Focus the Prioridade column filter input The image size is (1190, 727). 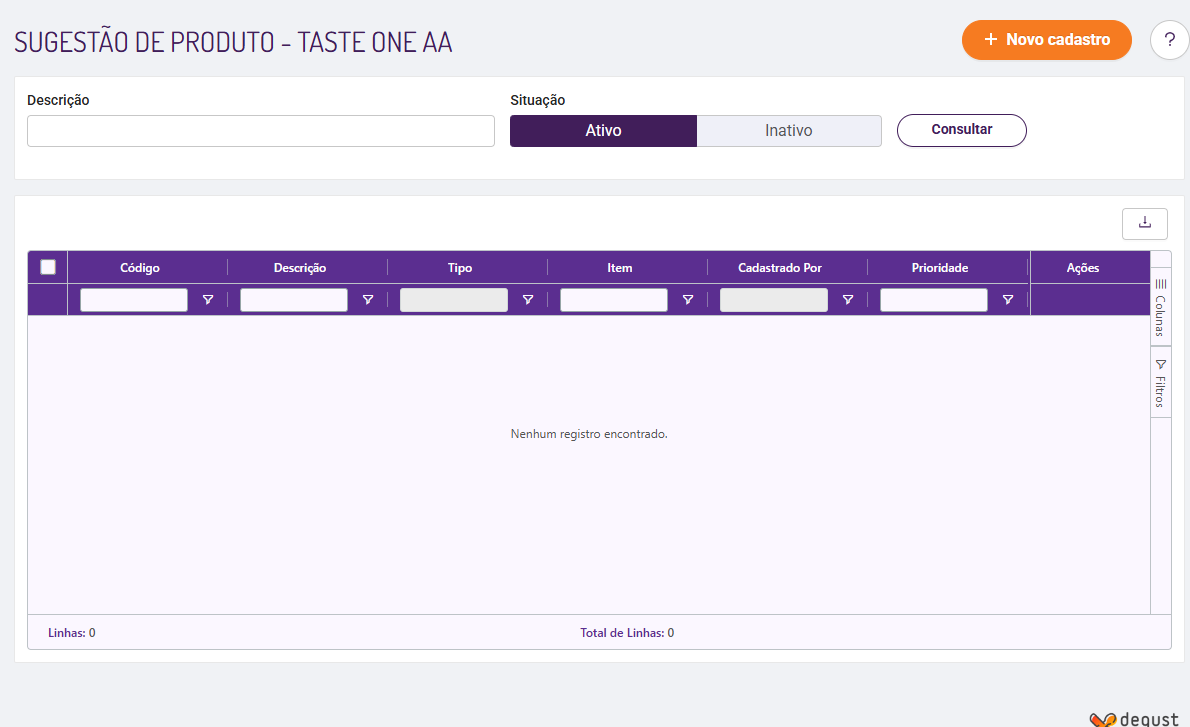coord(934,300)
